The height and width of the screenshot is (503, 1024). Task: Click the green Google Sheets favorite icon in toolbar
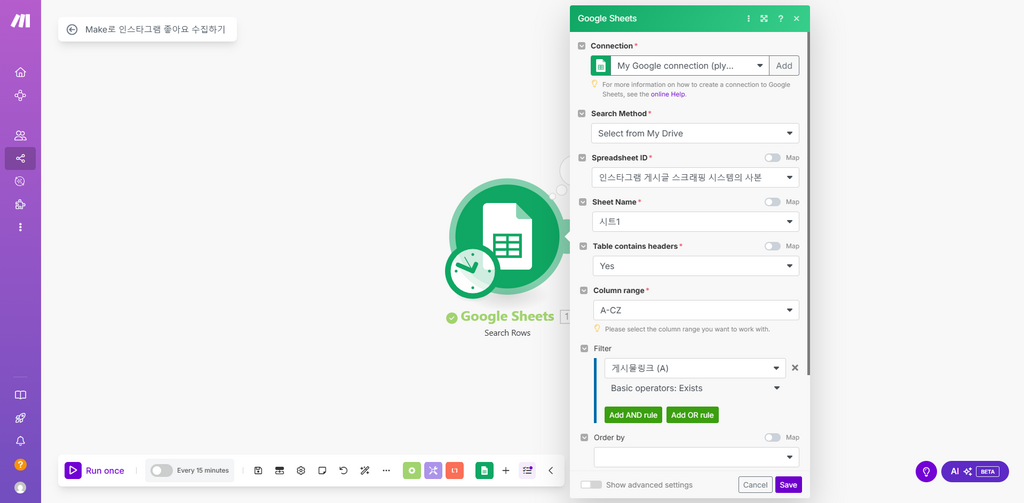point(484,470)
